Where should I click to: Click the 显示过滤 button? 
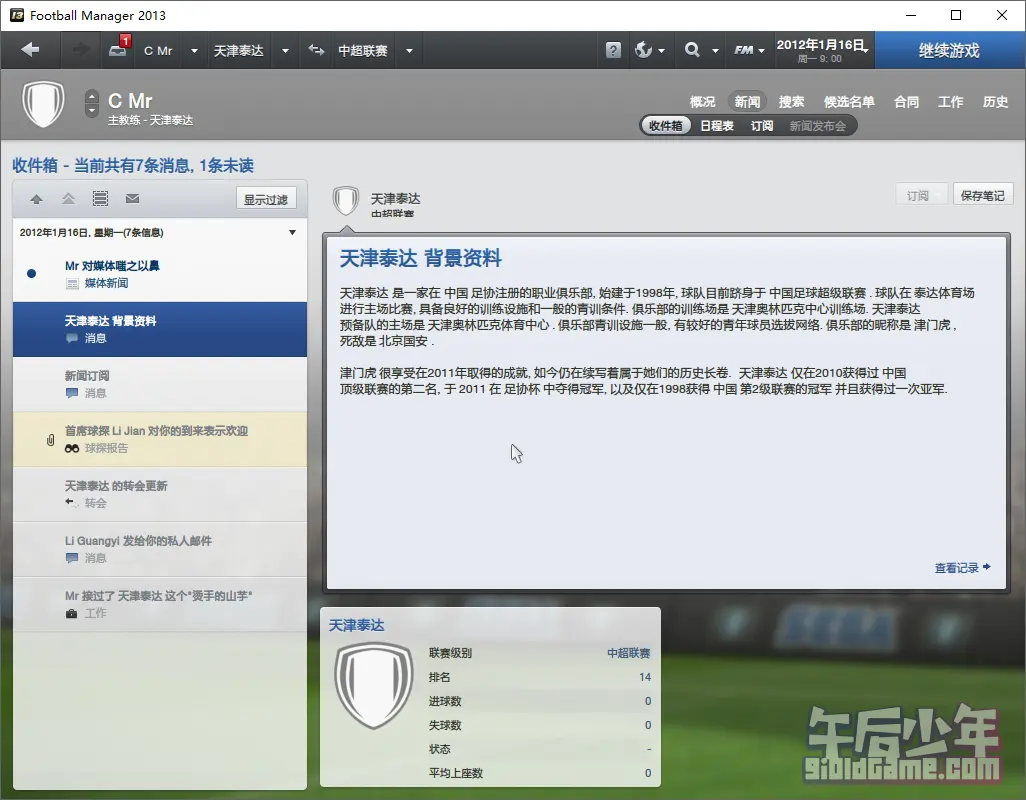click(x=266, y=199)
